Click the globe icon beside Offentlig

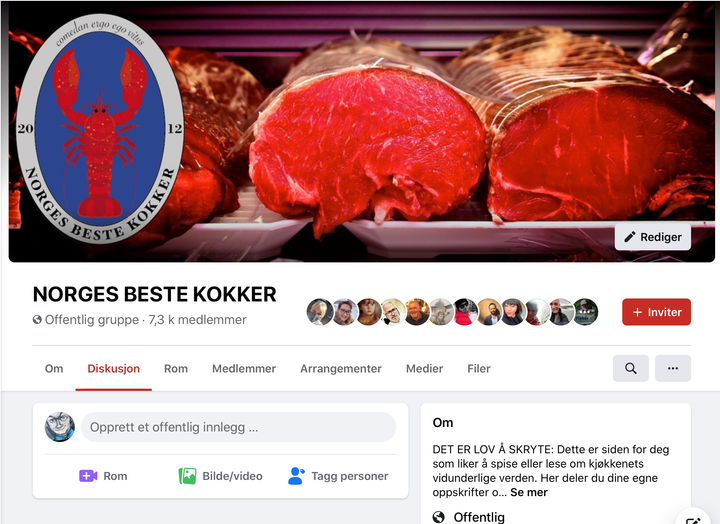[439, 517]
